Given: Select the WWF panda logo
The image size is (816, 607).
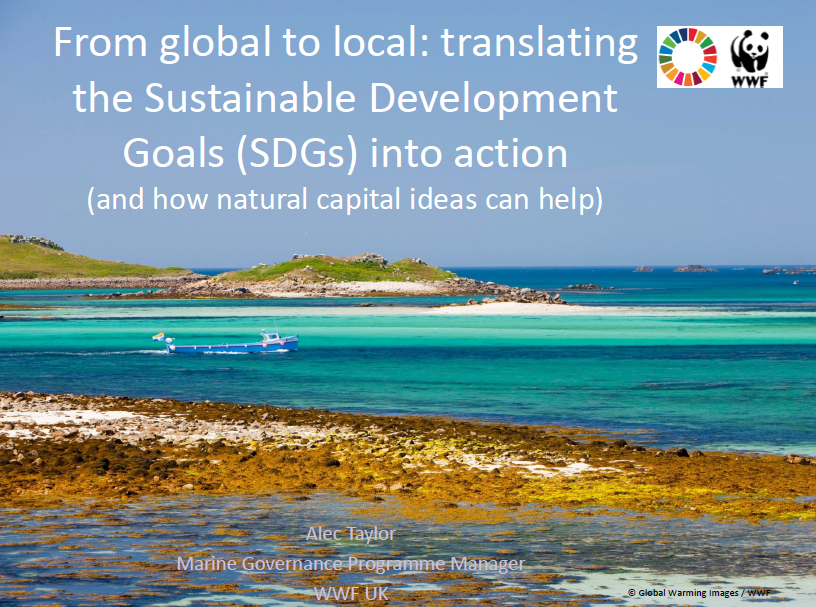Looking at the screenshot, I should tap(750, 55).
